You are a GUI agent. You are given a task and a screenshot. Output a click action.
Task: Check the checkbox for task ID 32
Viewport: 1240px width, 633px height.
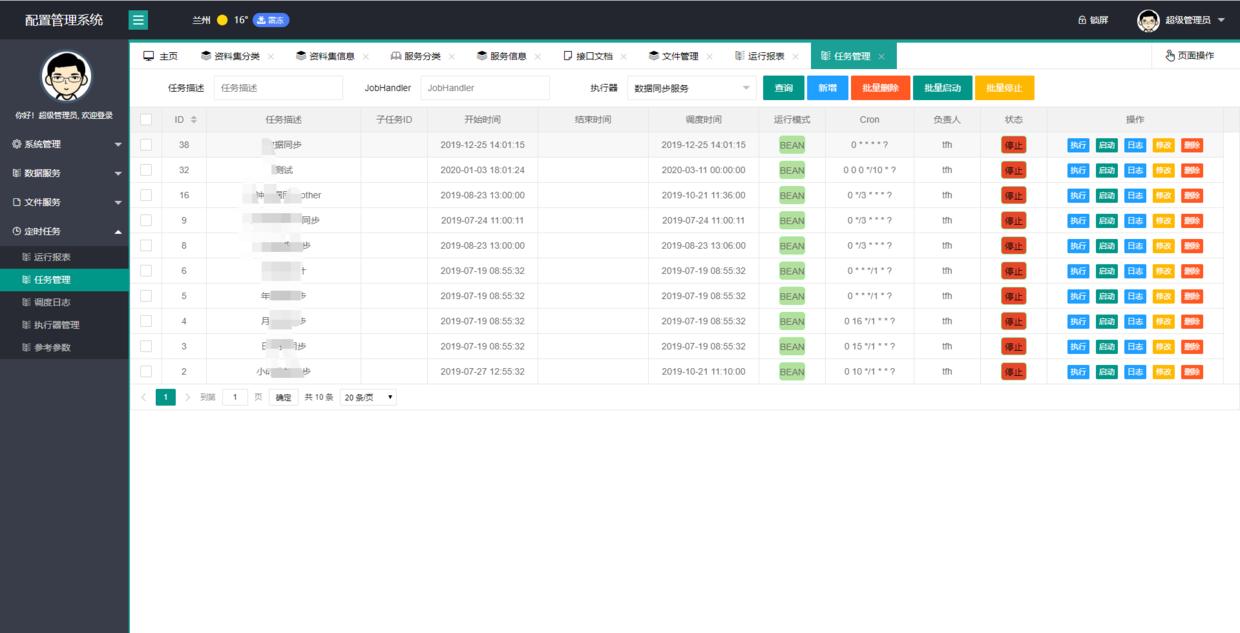pyautogui.click(x=145, y=171)
